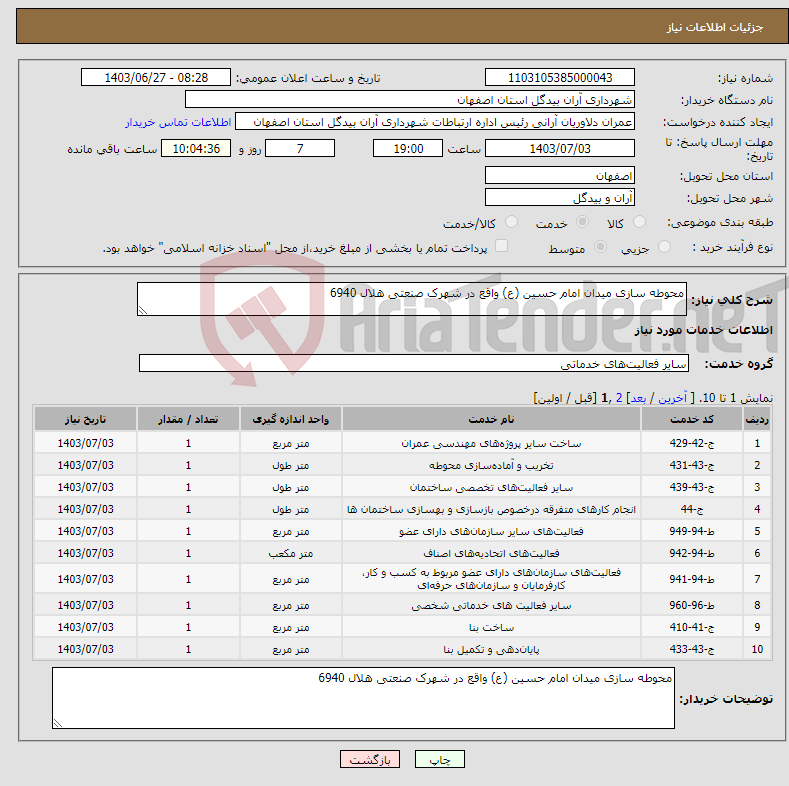Click the واحد اندازه گیری column header

(290, 419)
